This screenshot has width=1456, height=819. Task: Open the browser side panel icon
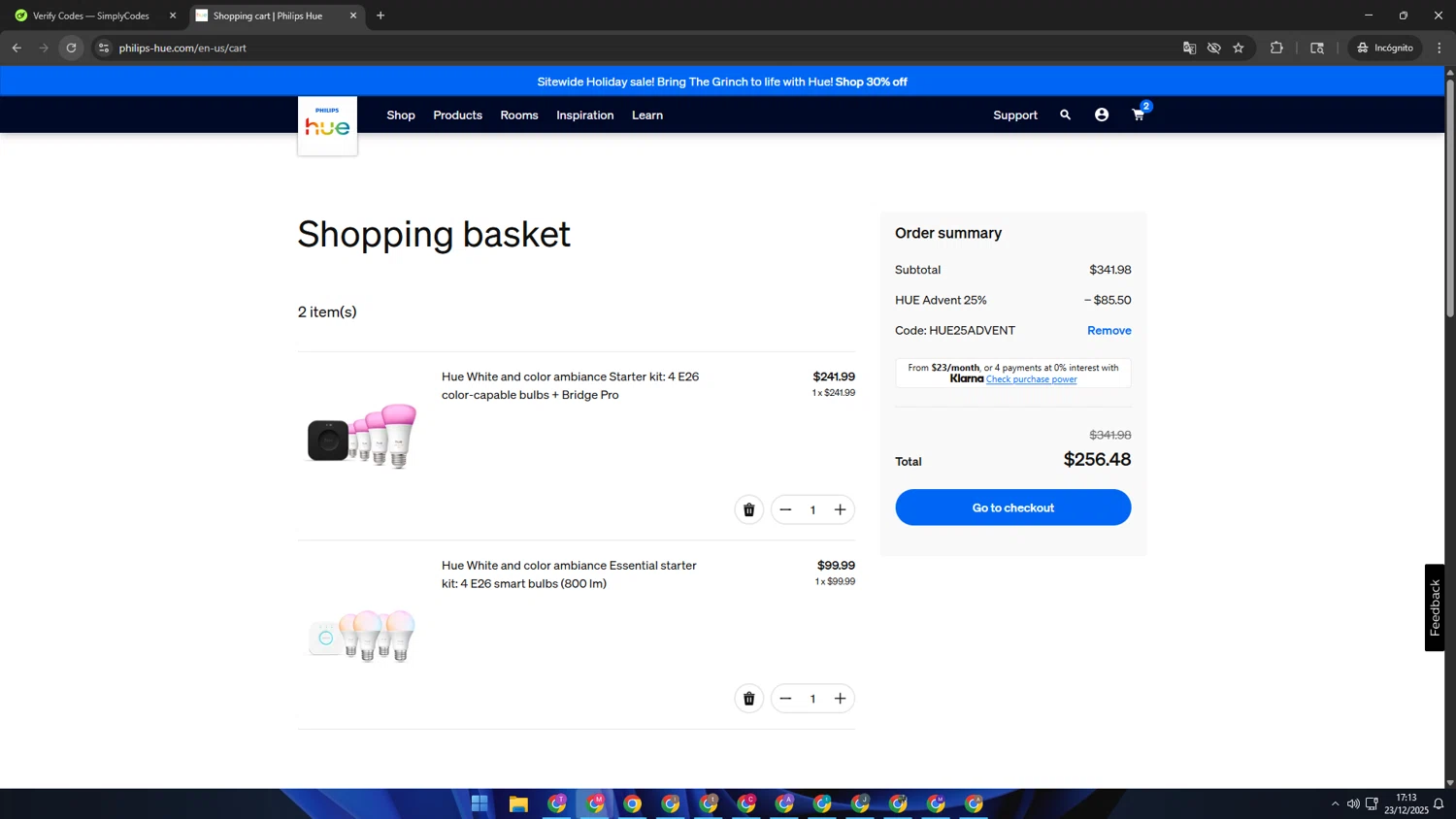(1317, 48)
